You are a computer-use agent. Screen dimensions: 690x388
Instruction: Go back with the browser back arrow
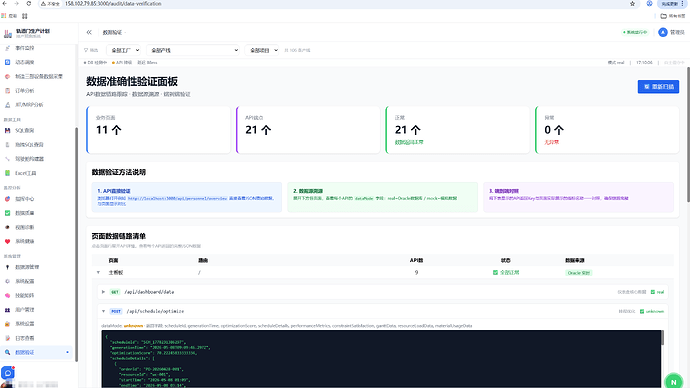point(5,4)
